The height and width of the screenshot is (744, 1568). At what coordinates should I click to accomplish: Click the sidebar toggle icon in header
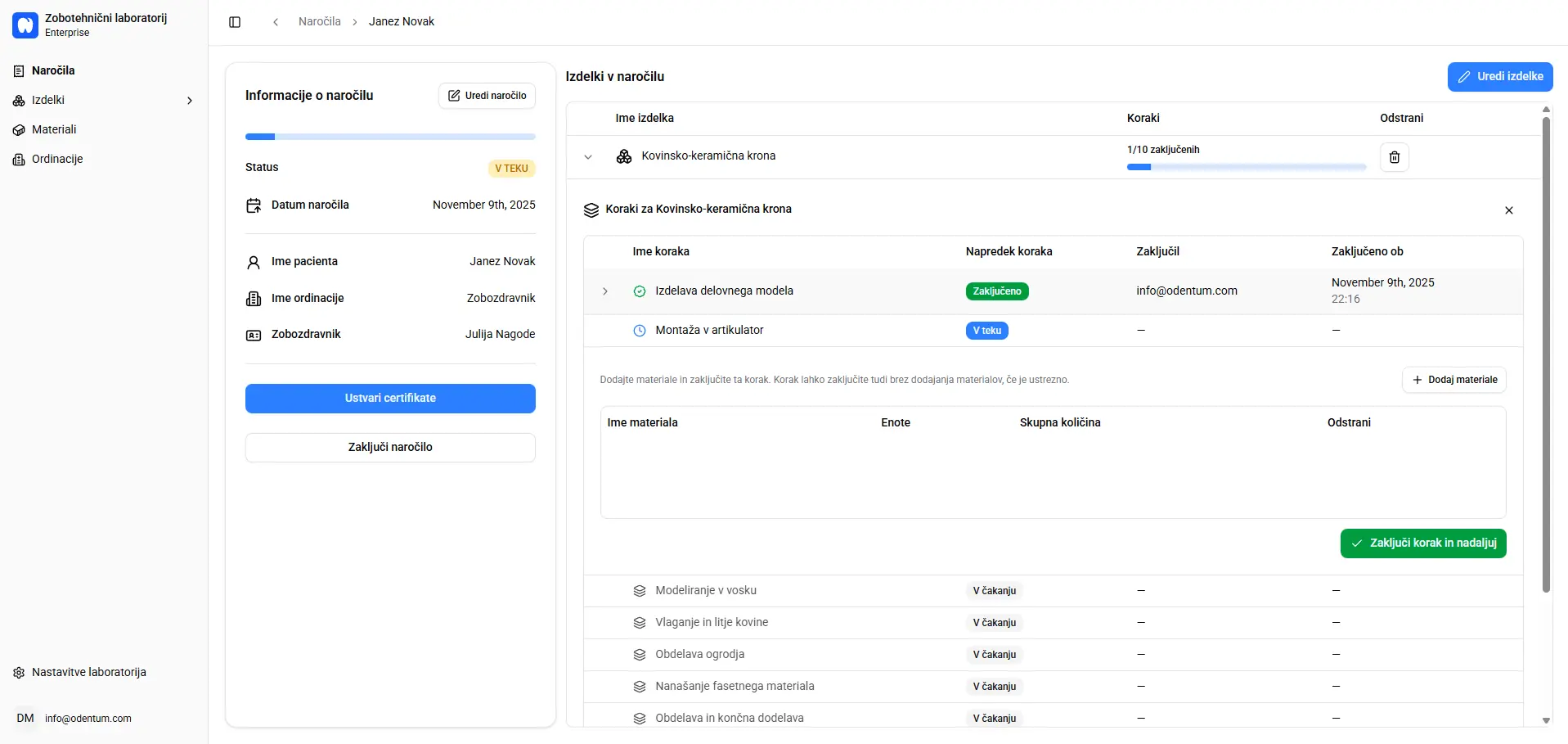pos(235,22)
